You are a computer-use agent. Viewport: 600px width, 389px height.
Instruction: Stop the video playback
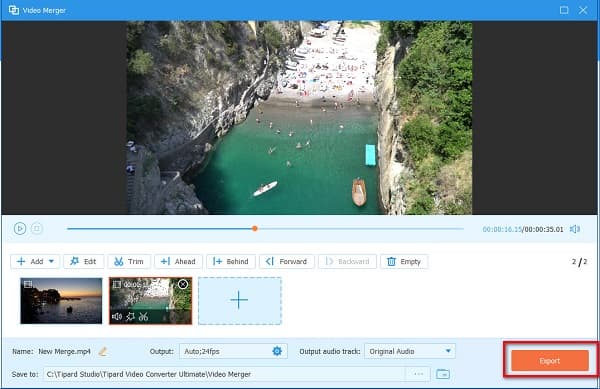click(37, 228)
